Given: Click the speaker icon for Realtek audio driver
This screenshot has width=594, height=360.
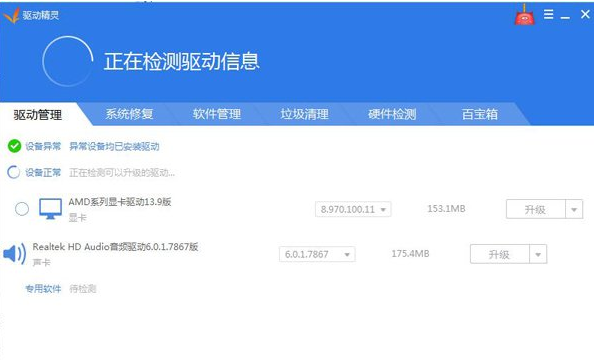Looking at the screenshot, I should tap(15, 254).
